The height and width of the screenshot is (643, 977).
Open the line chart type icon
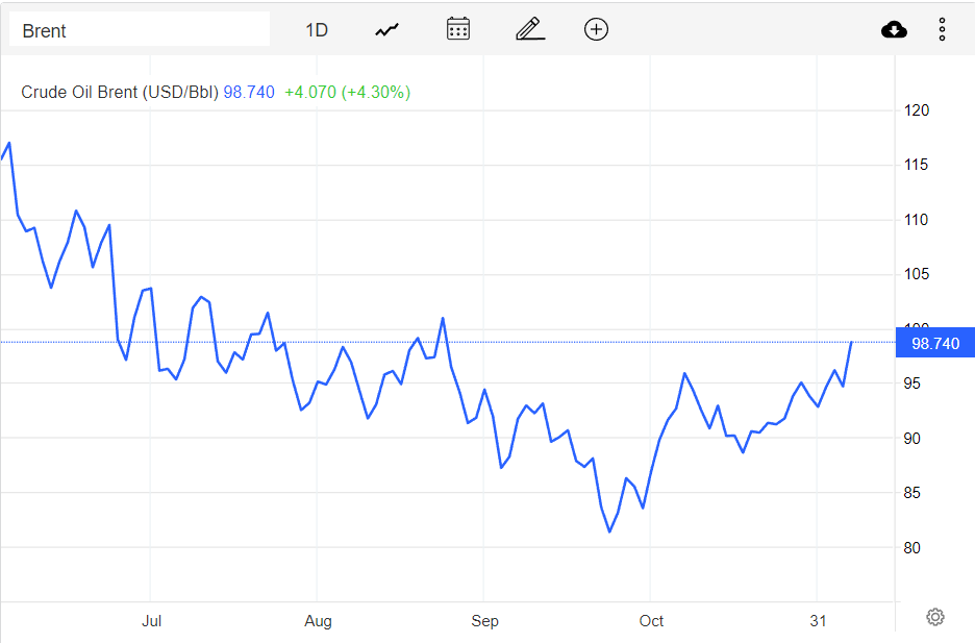tap(387, 30)
